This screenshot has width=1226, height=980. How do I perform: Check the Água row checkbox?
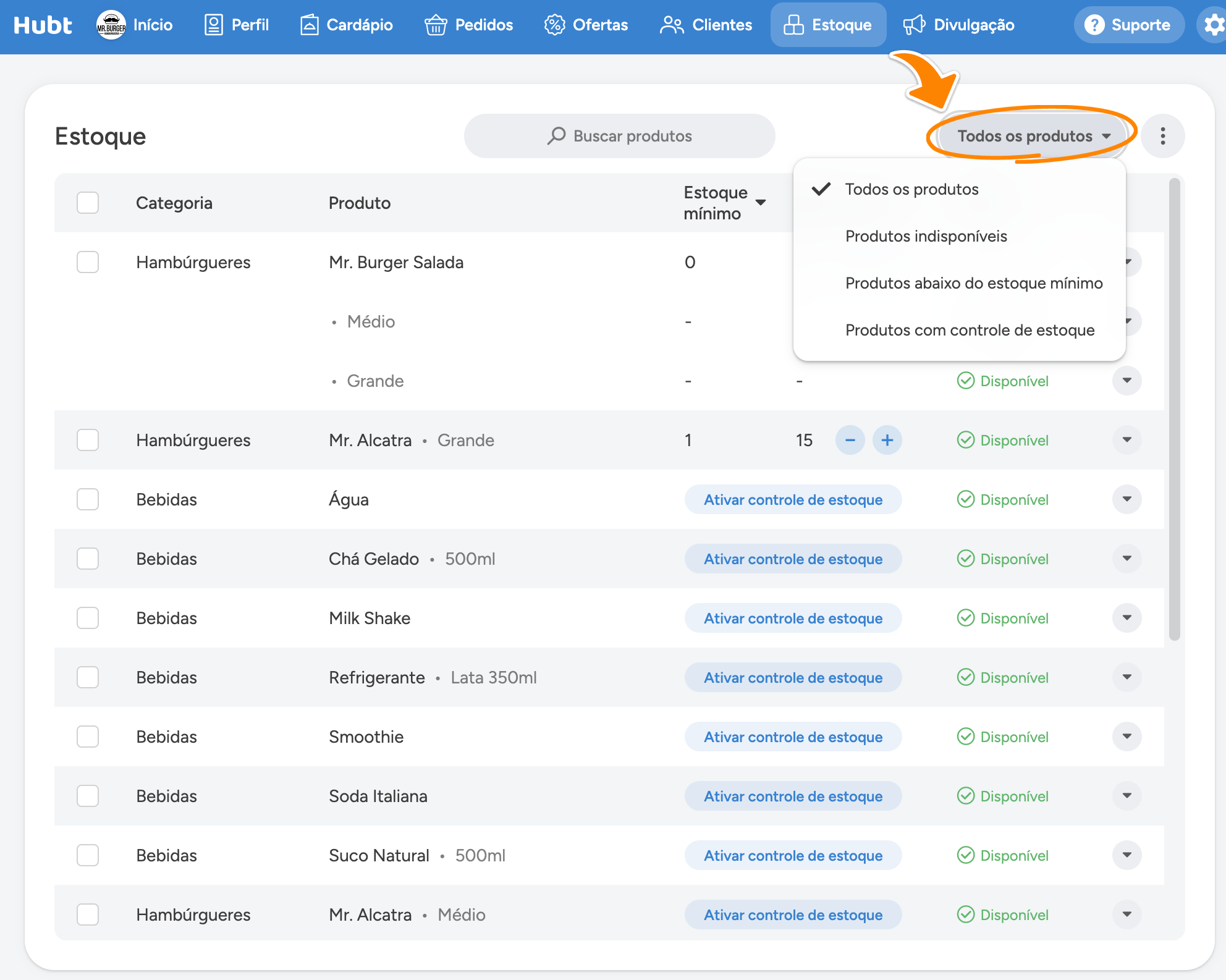tap(88, 499)
